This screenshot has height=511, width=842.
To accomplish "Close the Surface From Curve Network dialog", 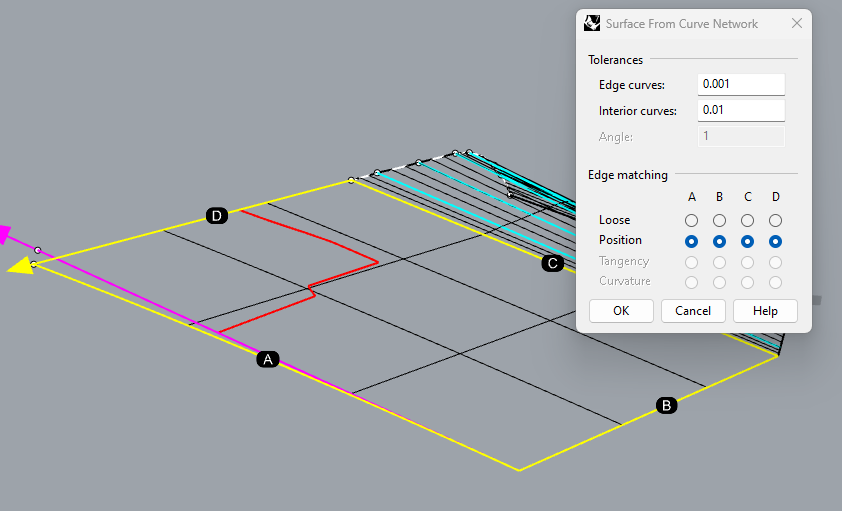I will pyautogui.click(x=797, y=23).
